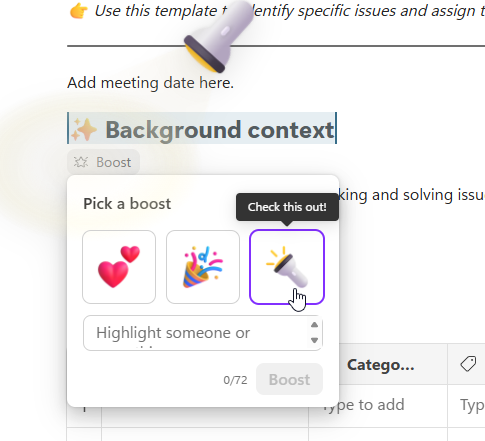
Task: Select the two hearts boost
Action: [119, 267]
